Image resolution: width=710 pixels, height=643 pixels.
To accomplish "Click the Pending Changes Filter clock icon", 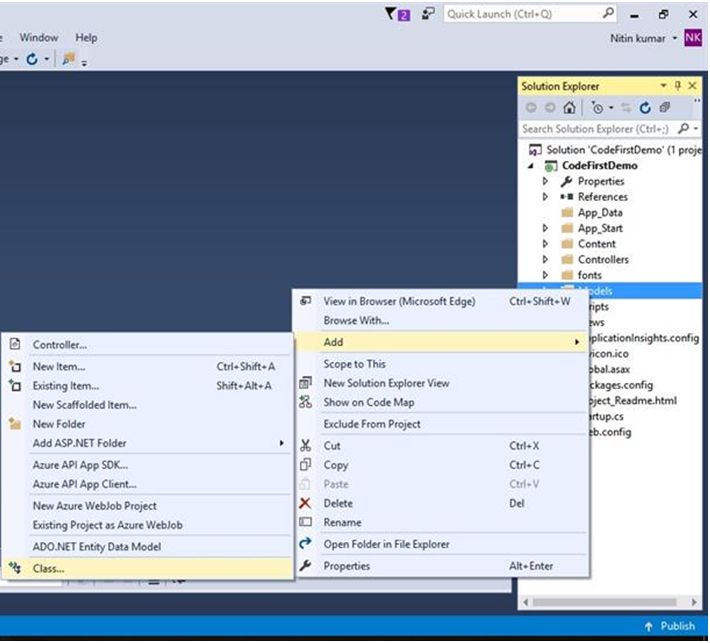I will point(597,108).
